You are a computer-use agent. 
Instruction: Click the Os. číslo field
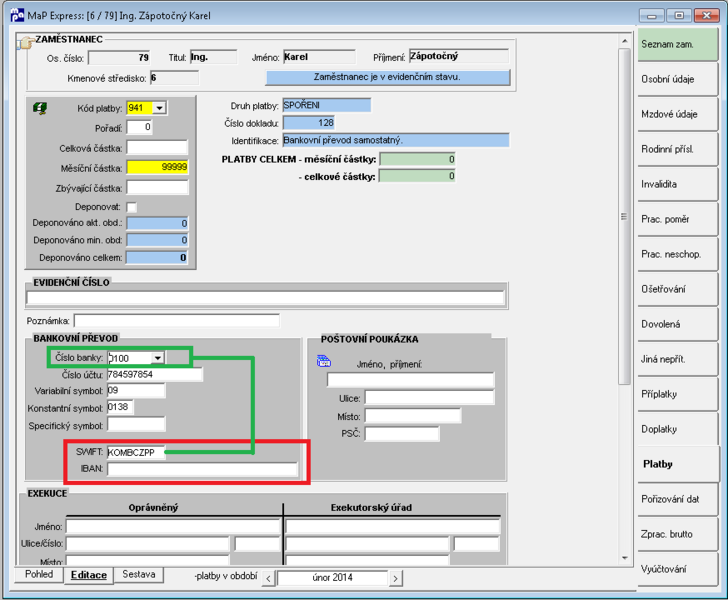119,58
